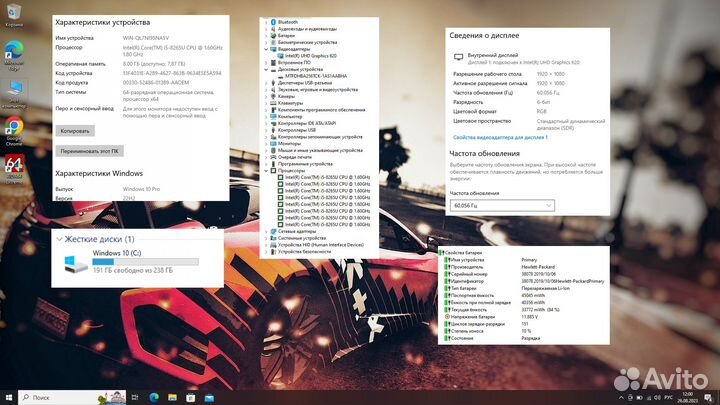Expand the Контроллеры IDE ATA/ATAPI node
The width and height of the screenshot is (720, 405).
(266, 124)
